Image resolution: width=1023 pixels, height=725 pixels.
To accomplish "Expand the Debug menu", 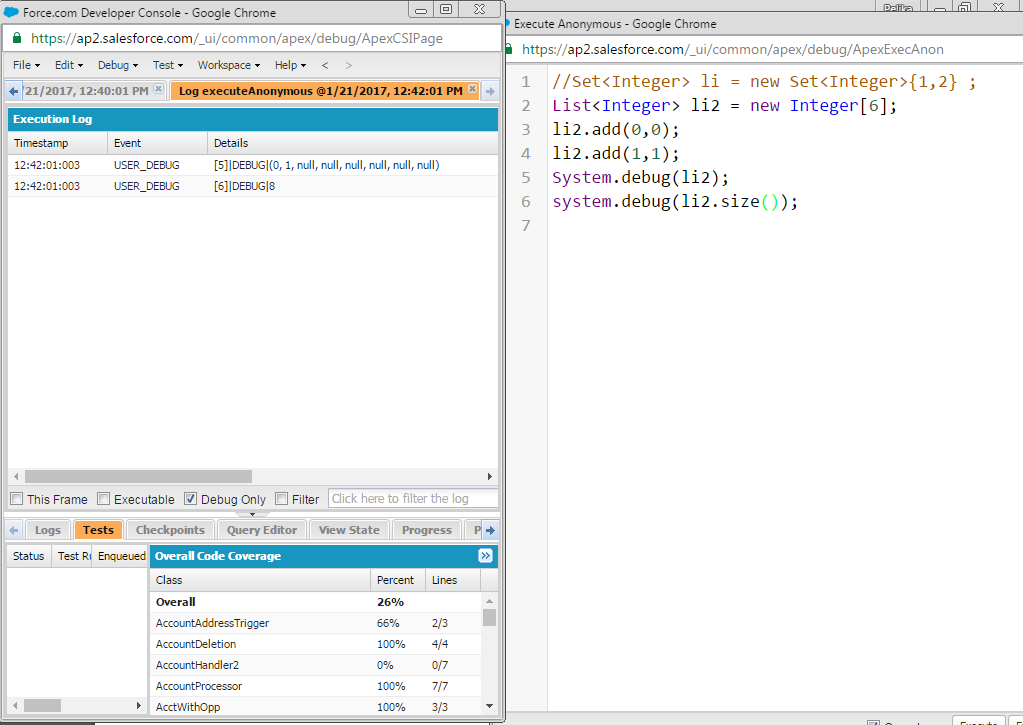I will click(x=118, y=65).
